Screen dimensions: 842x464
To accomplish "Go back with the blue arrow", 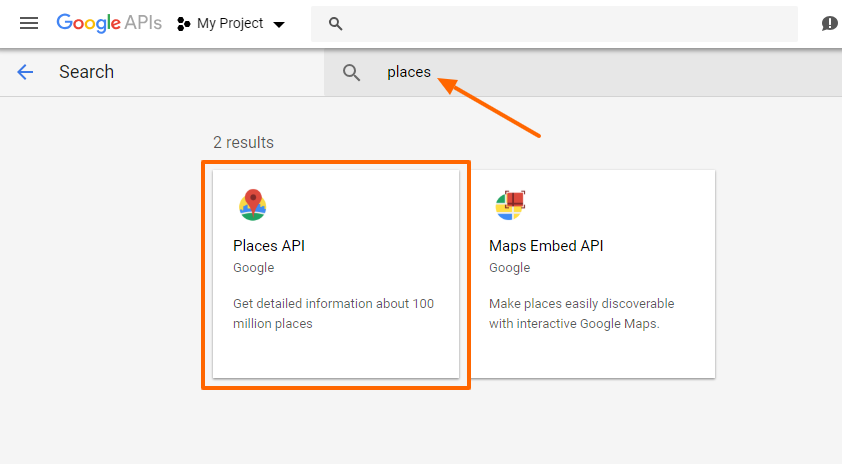I will 25,72.
